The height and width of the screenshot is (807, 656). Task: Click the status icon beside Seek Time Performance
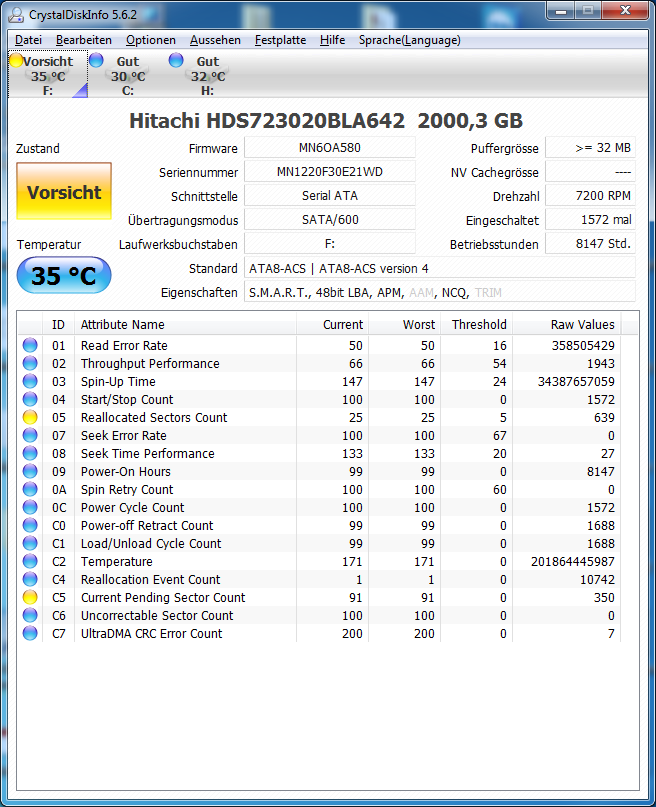30,453
